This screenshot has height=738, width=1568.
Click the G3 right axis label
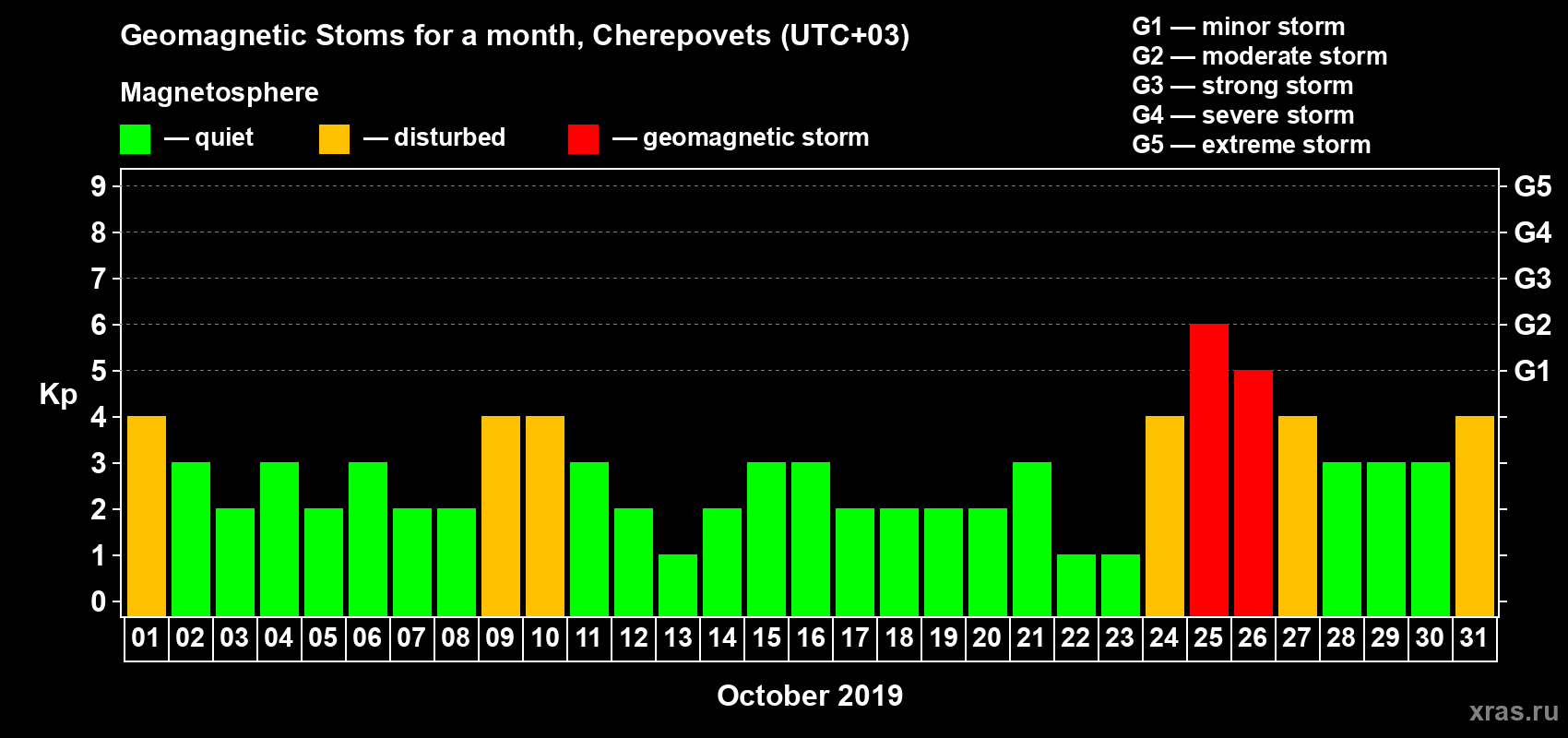(1533, 279)
